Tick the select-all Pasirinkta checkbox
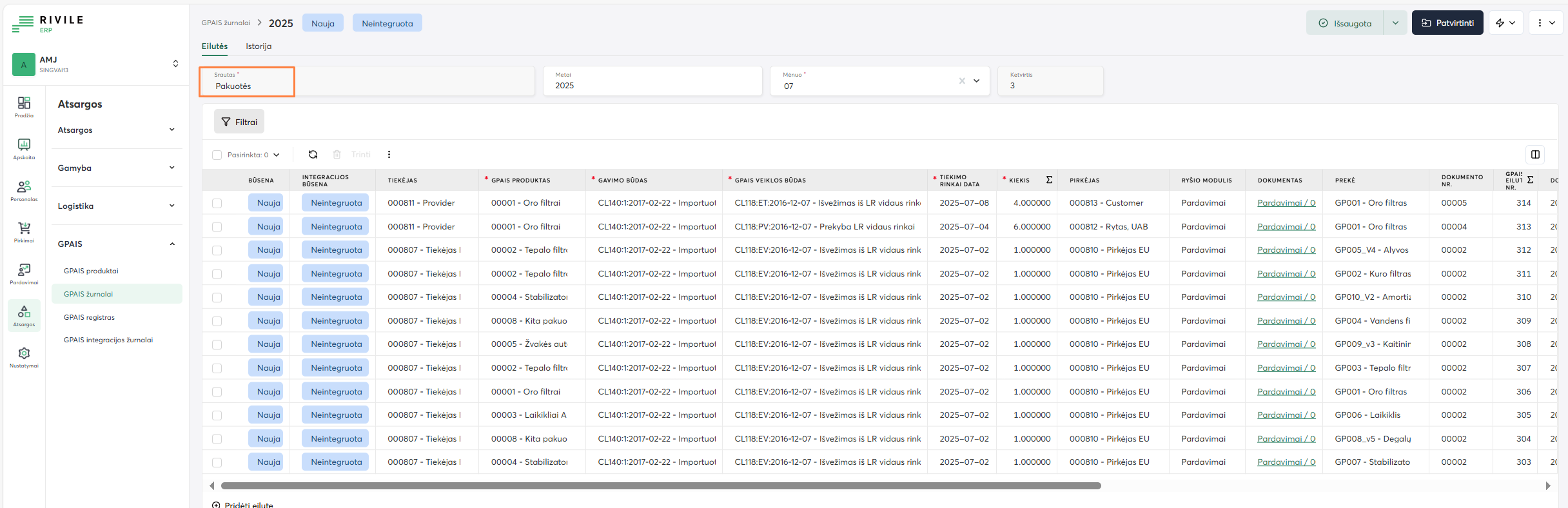The width and height of the screenshot is (1568, 508). coord(217,155)
